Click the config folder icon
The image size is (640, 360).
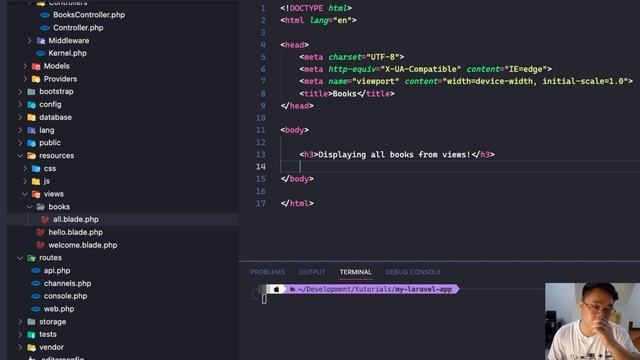coord(31,104)
